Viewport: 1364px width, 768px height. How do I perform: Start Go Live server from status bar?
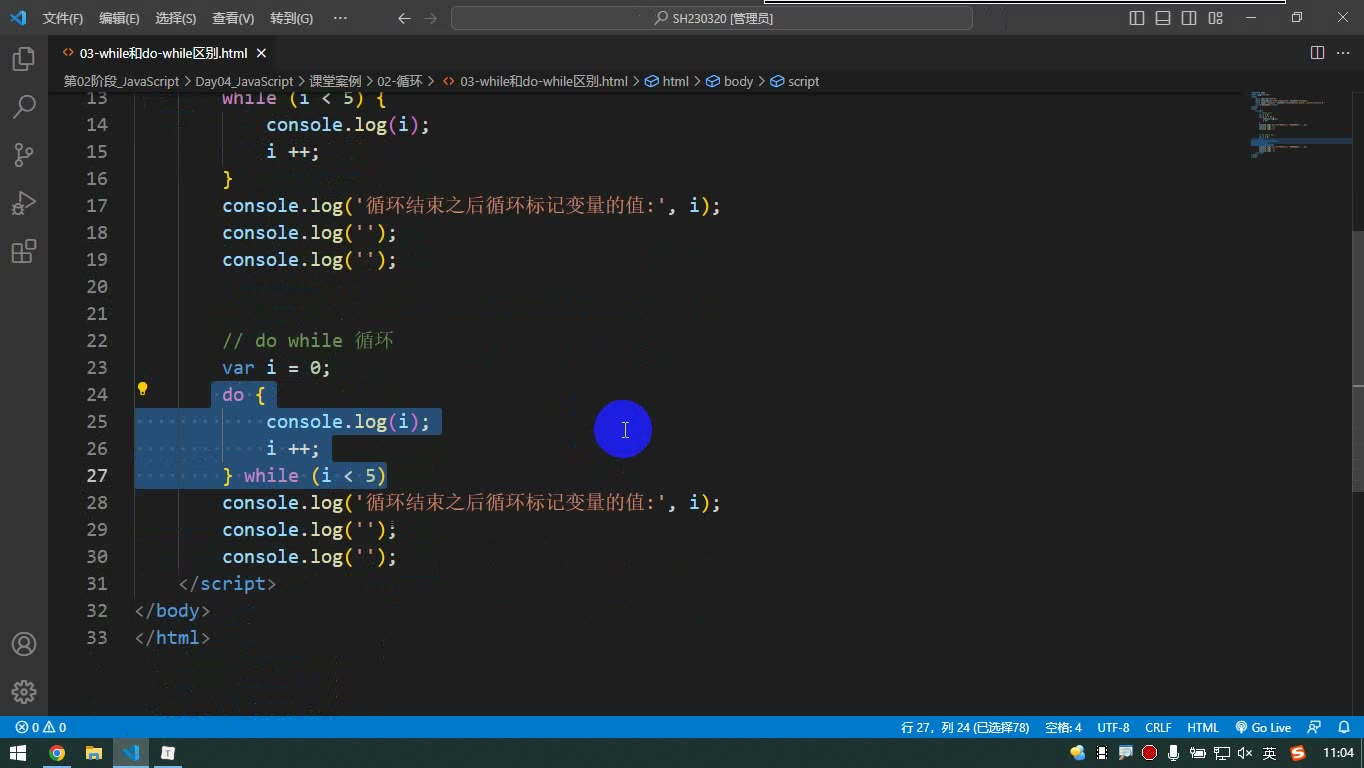click(x=1263, y=727)
